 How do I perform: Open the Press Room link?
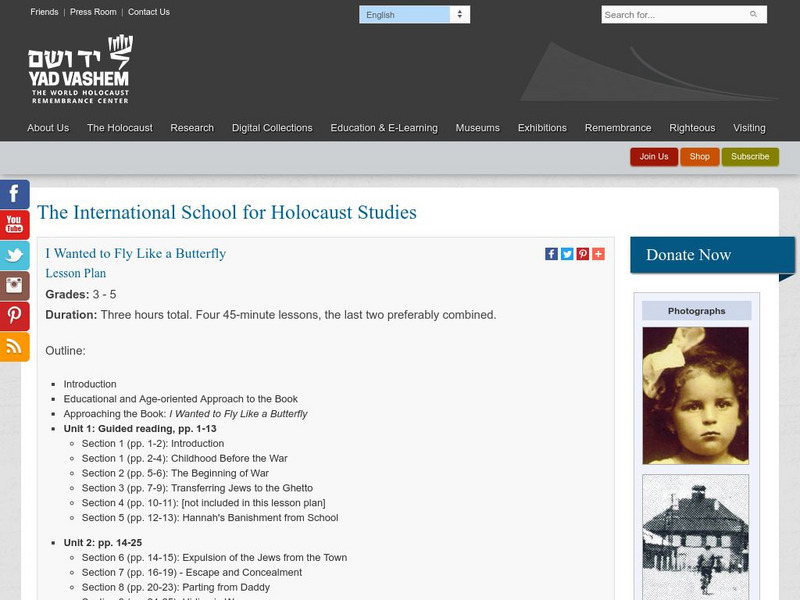click(x=93, y=12)
